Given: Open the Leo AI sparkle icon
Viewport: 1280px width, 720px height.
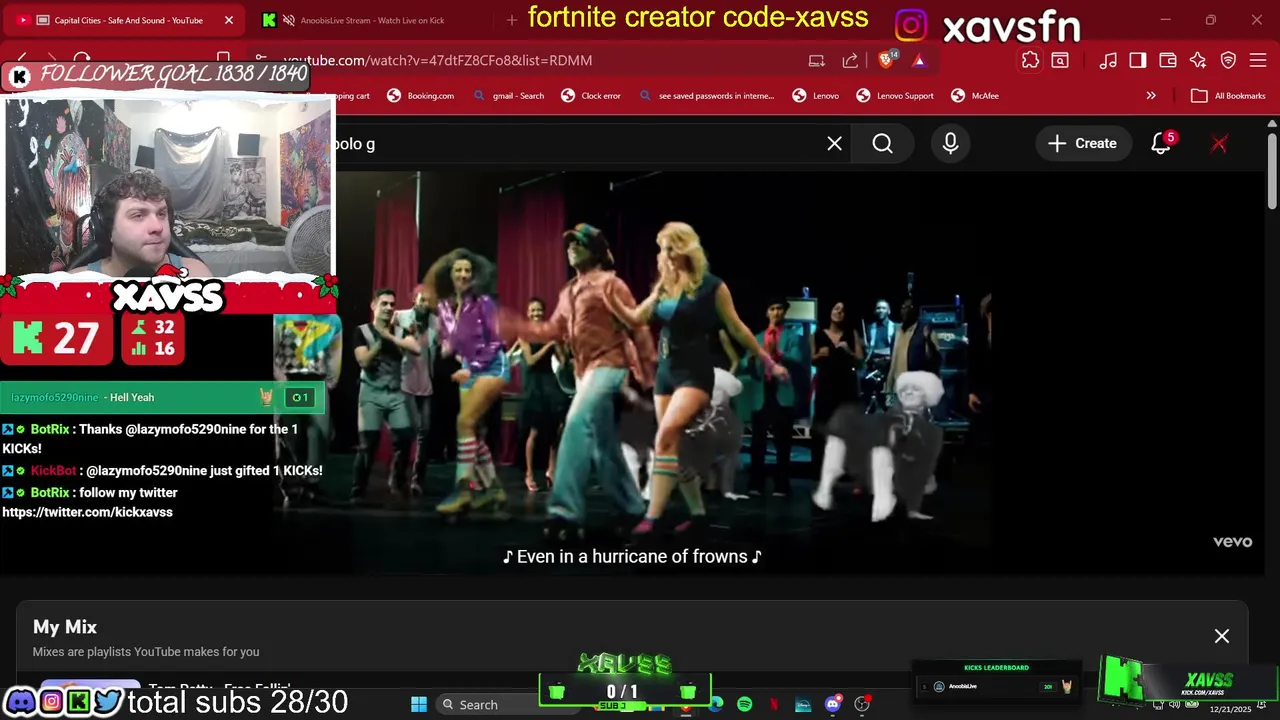Looking at the screenshot, I should (1198, 61).
